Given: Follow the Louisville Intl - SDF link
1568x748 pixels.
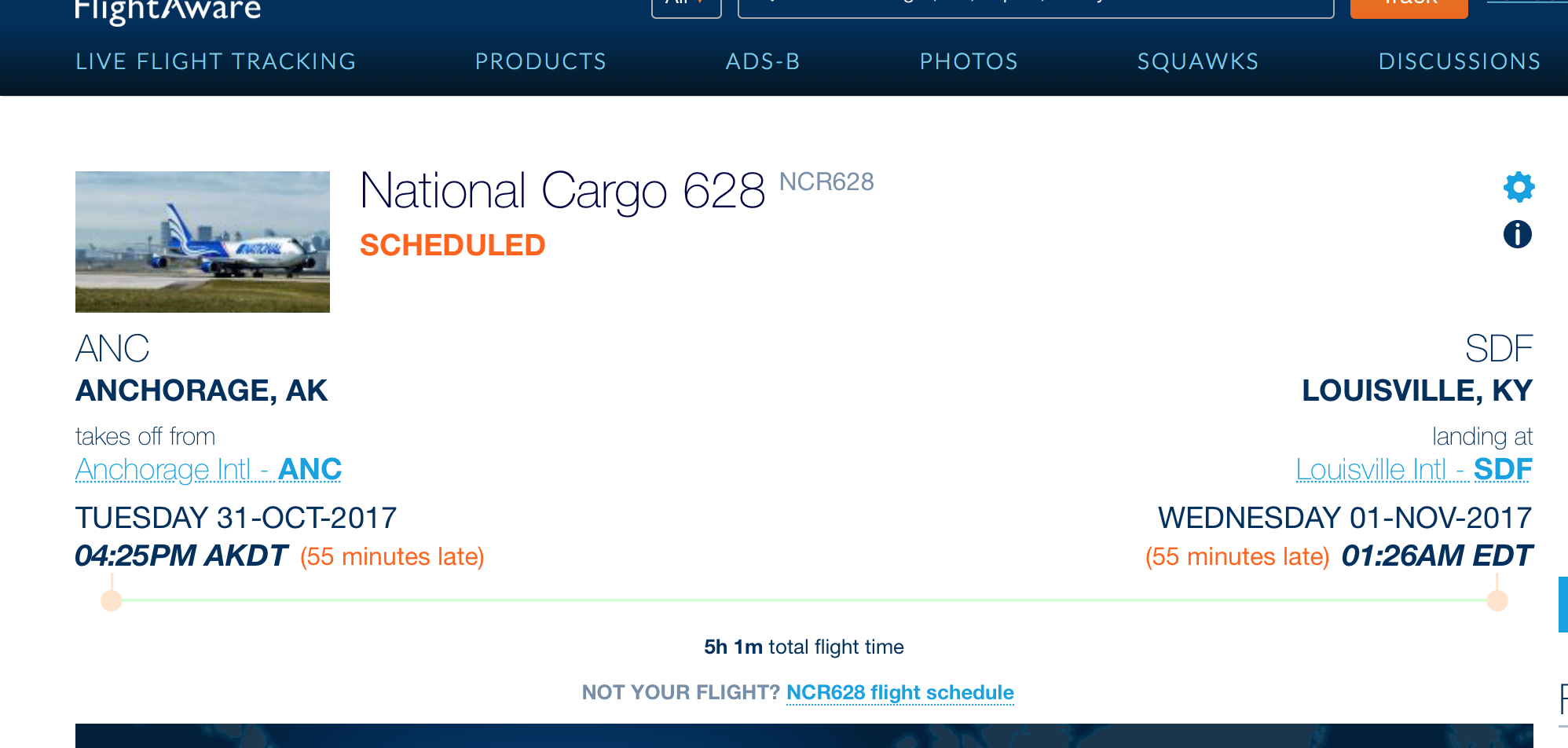Looking at the screenshot, I should tap(1414, 470).
